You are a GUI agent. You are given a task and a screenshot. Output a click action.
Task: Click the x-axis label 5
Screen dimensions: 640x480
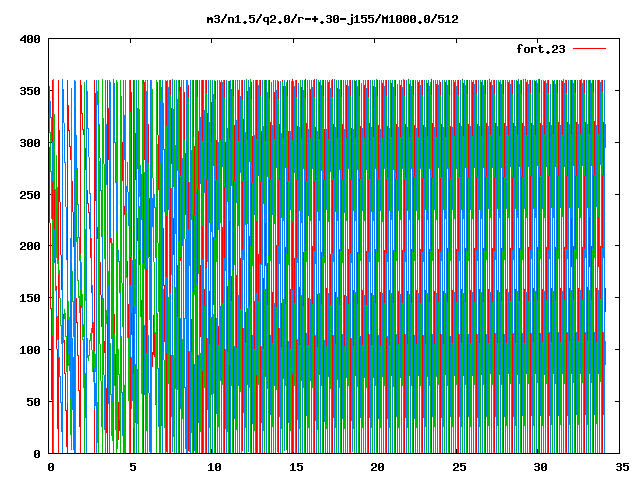pyautogui.click(x=133, y=467)
